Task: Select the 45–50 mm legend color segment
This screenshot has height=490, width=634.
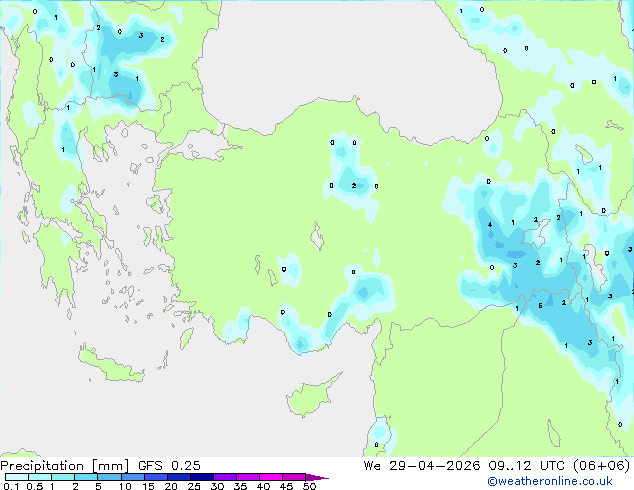Action: [x=294, y=477]
